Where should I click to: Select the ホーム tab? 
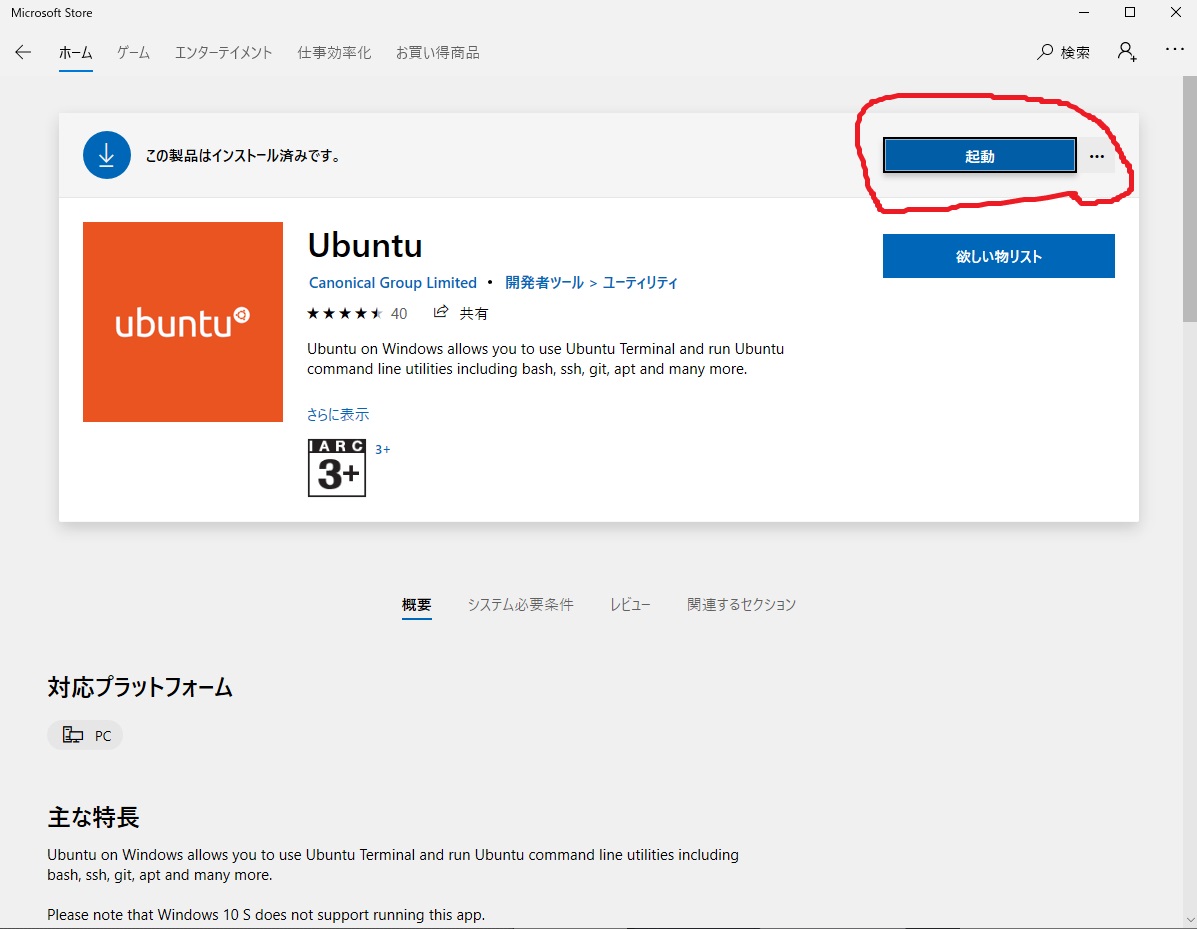point(76,53)
